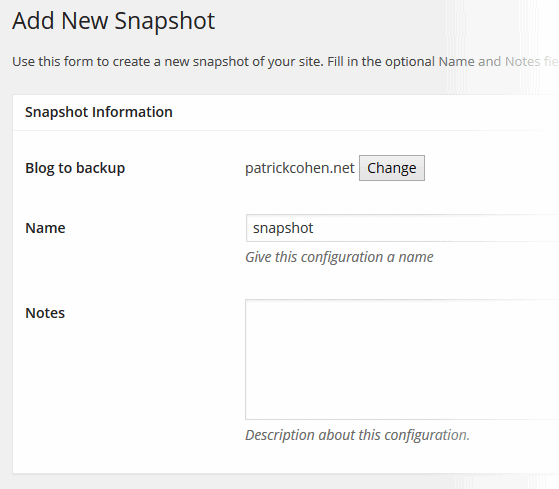Click the Change button beside patrickcohen.net

[392, 168]
